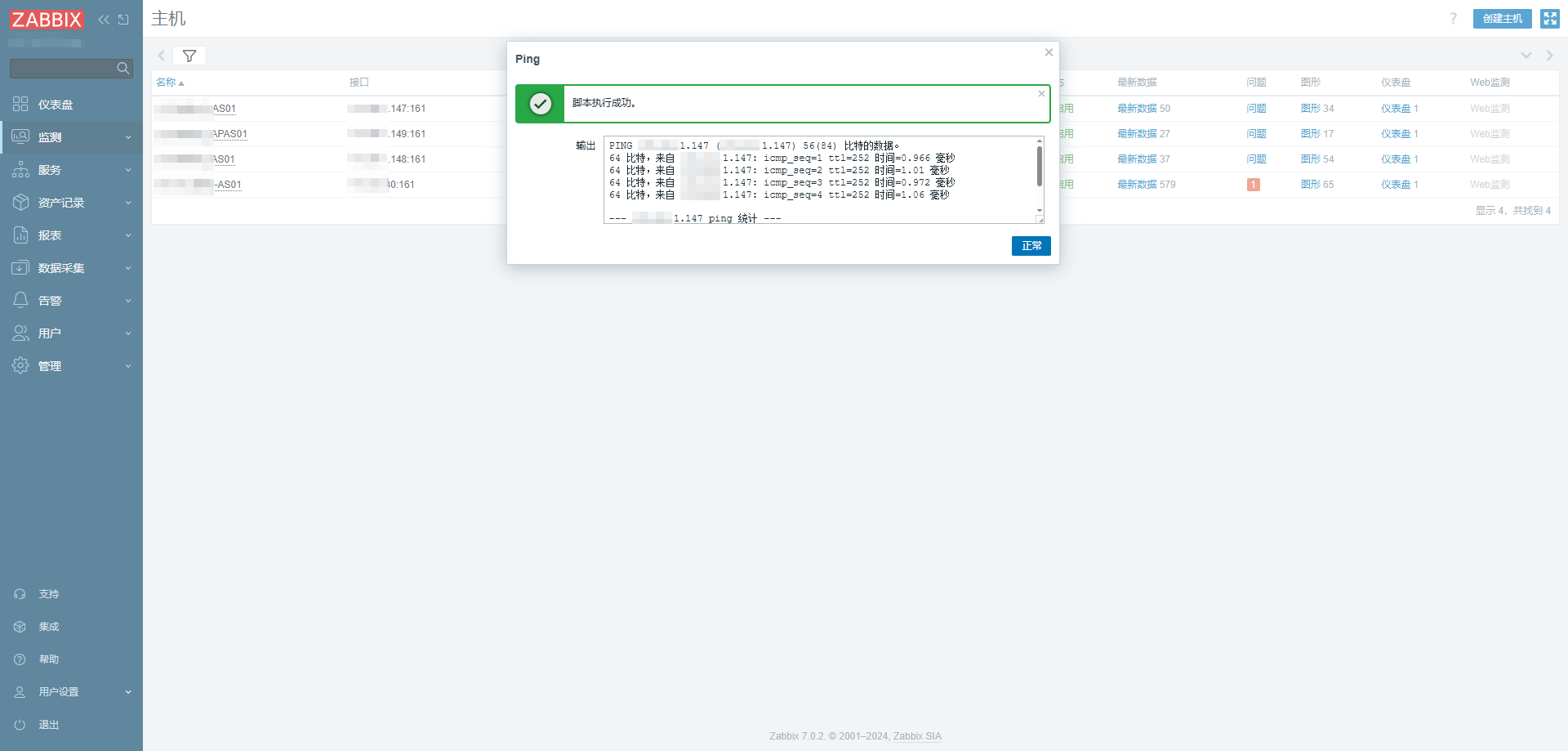
Task: Open the 支持 support link
Action: pyautogui.click(x=48, y=594)
